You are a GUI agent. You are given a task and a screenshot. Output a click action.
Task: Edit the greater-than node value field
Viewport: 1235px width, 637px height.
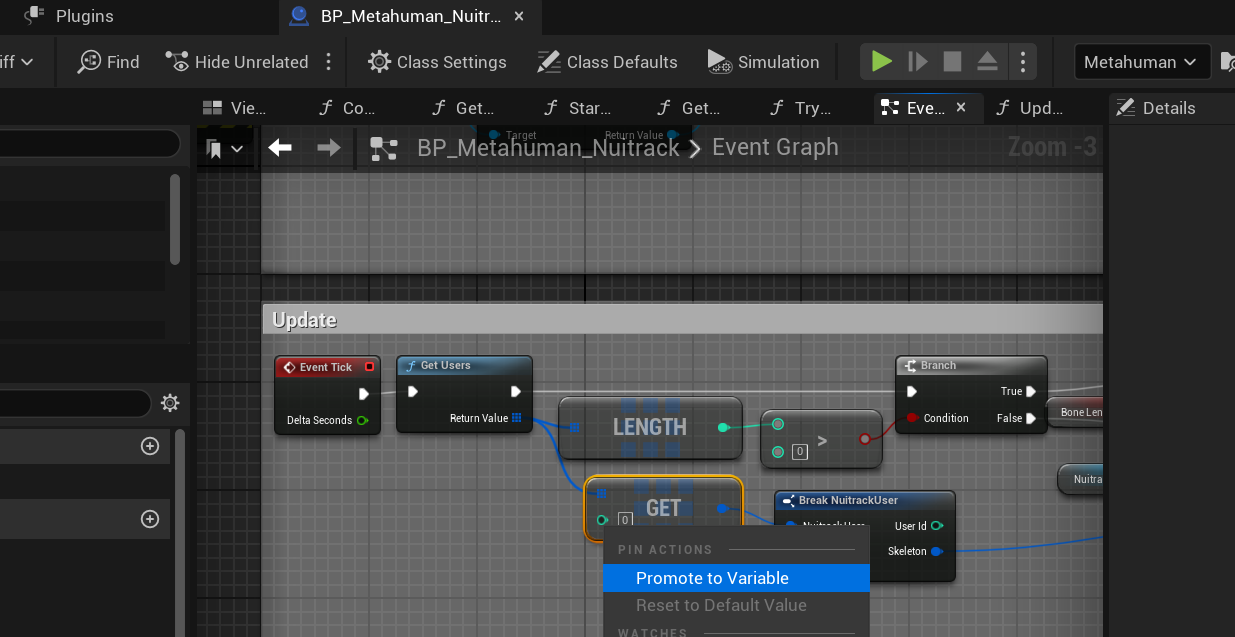click(x=800, y=452)
